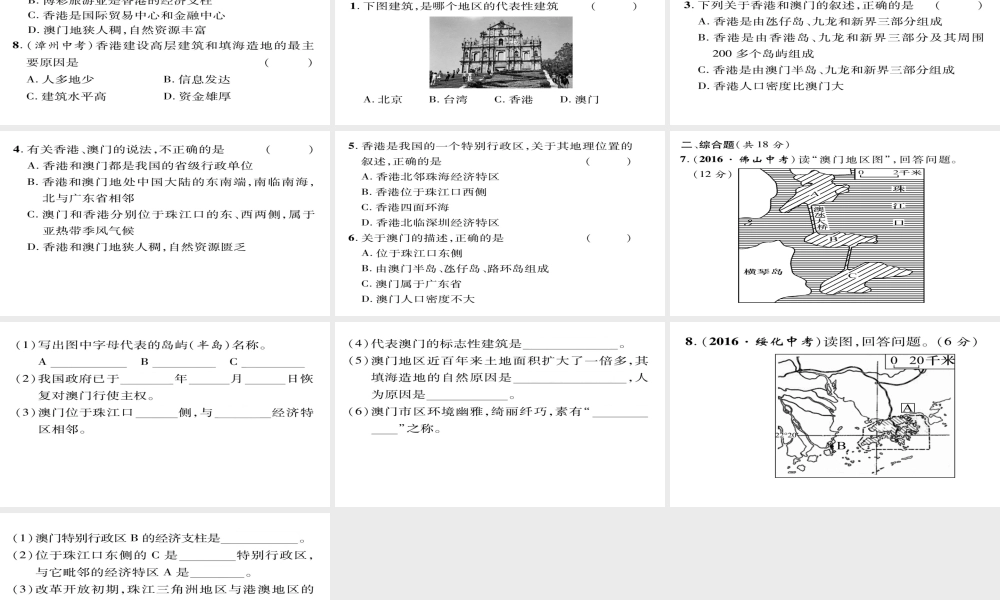Choose answer D. 澳门 under the photo

pos(579,99)
